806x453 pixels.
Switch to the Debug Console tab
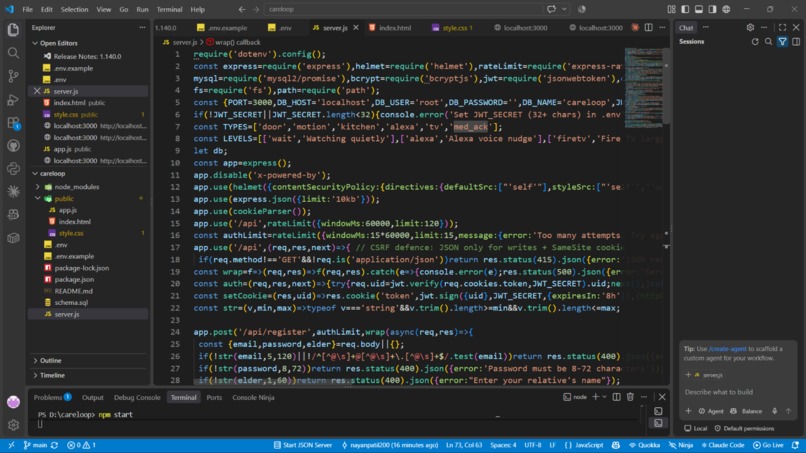pos(137,397)
